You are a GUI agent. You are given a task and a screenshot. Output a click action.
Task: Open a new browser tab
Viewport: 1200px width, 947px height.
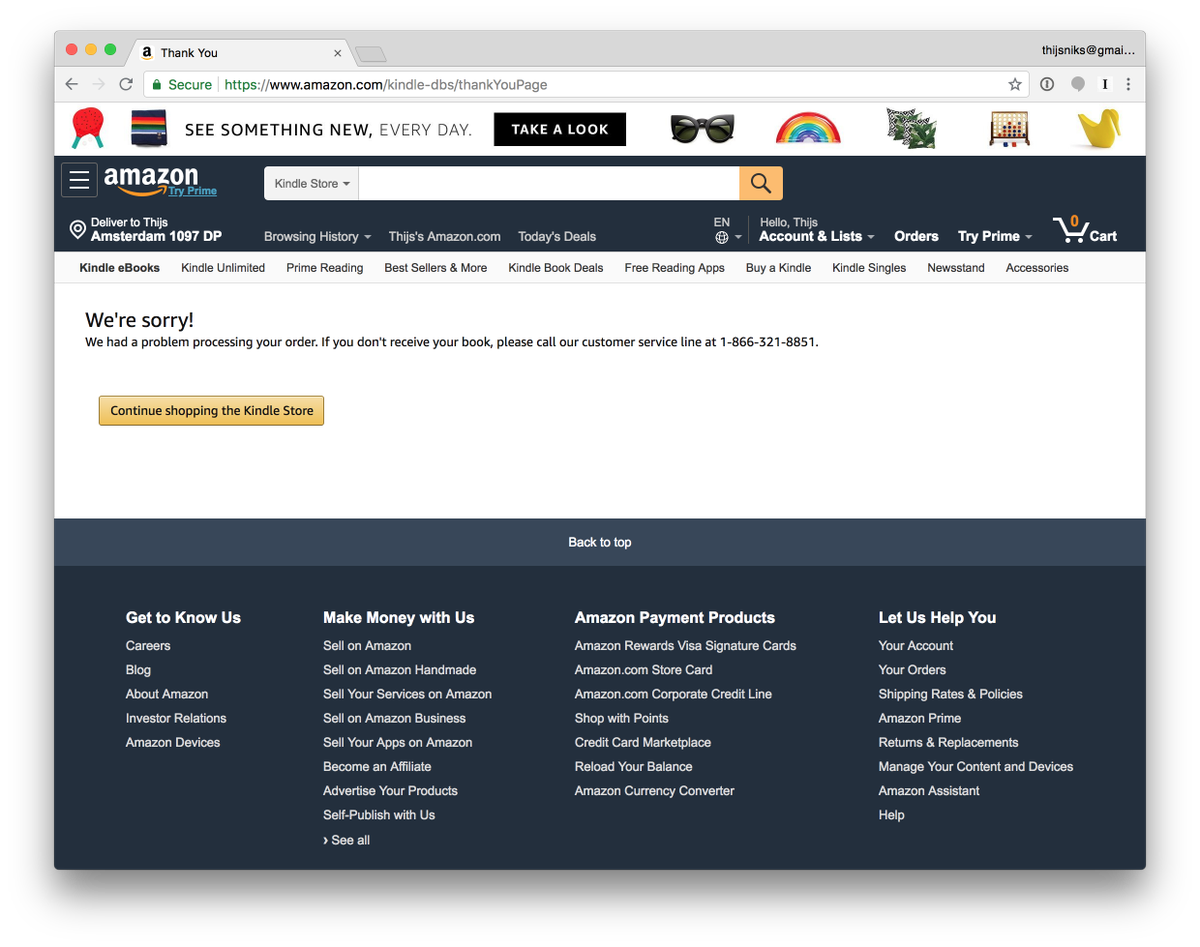click(370, 54)
